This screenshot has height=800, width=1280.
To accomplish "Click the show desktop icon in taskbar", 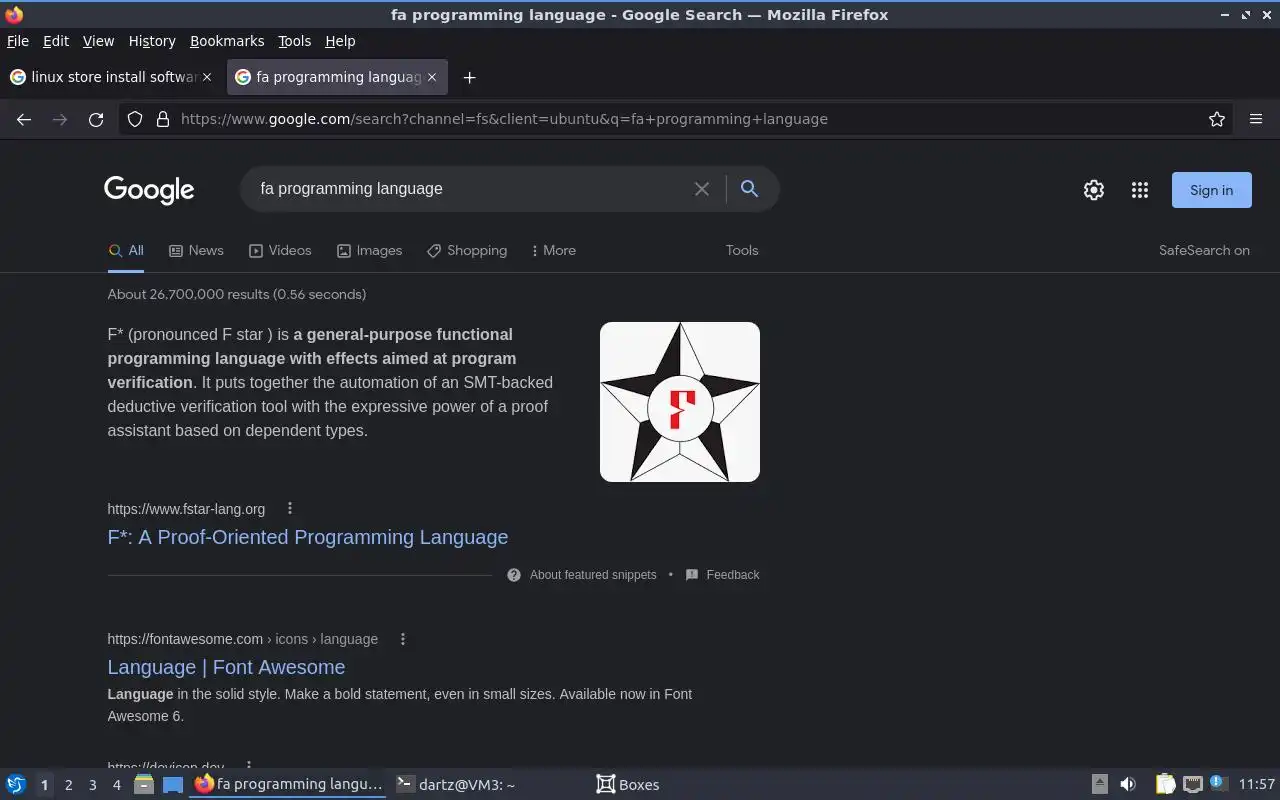I will click(x=173, y=785).
